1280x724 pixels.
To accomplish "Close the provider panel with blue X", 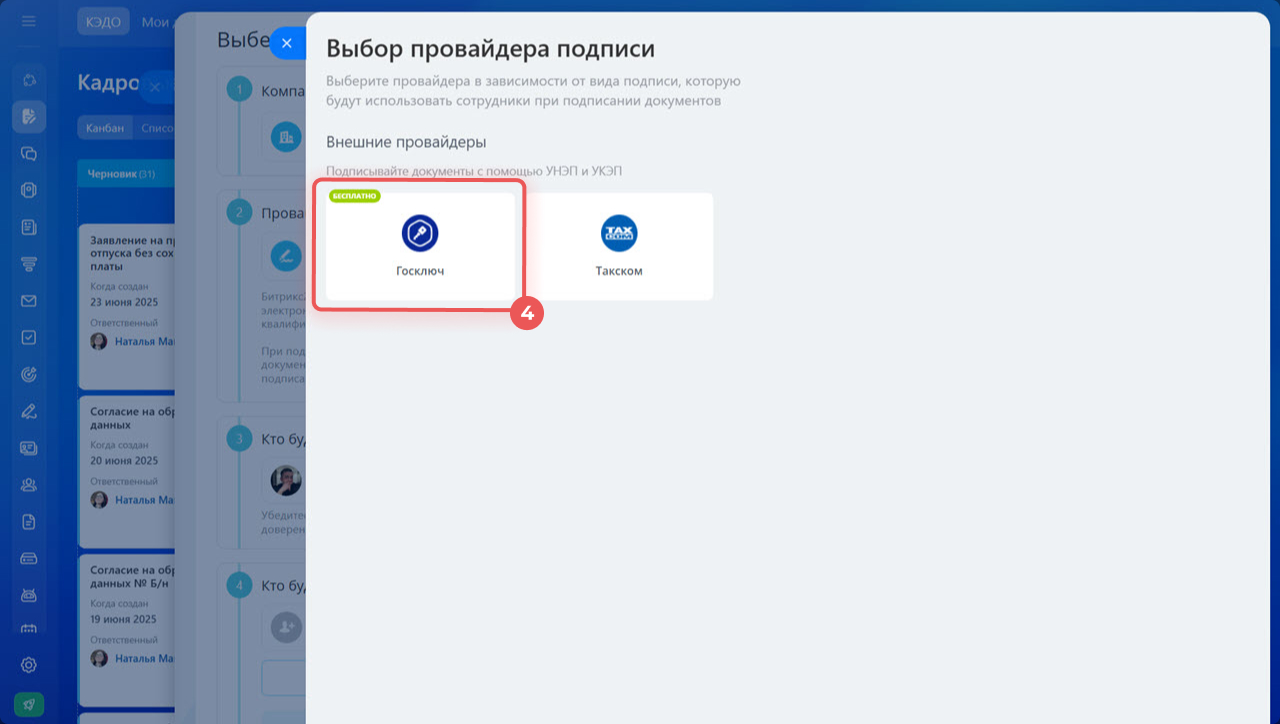I will (x=287, y=43).
